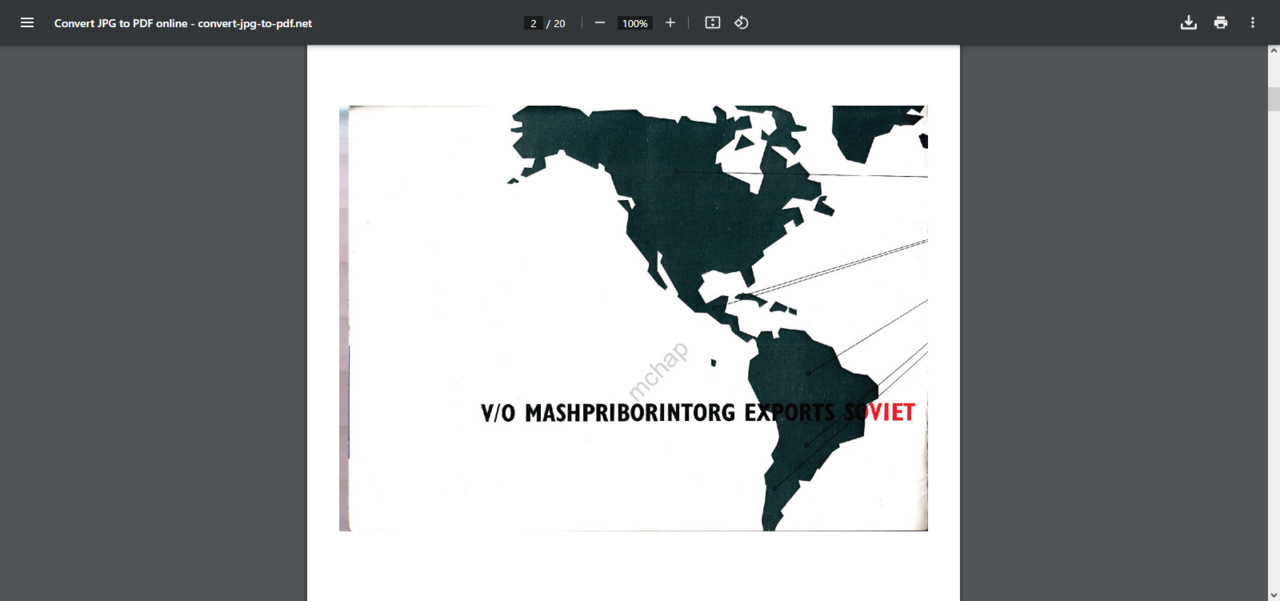Zoom in using the plus button

pyautogui.click(x=670, y=23)
